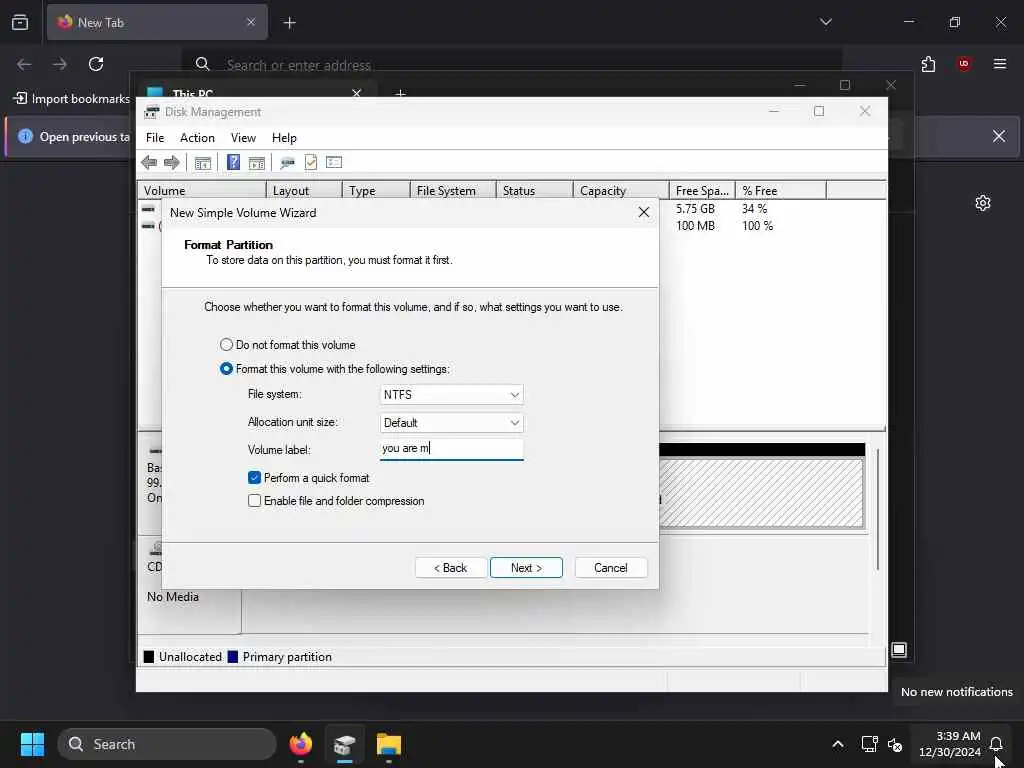The width and height of the screenshot is (1024, 768).
Task: Click the Back arrow in Disk Management toolbar
Action: pyautogui.click(x=149, y=163)
